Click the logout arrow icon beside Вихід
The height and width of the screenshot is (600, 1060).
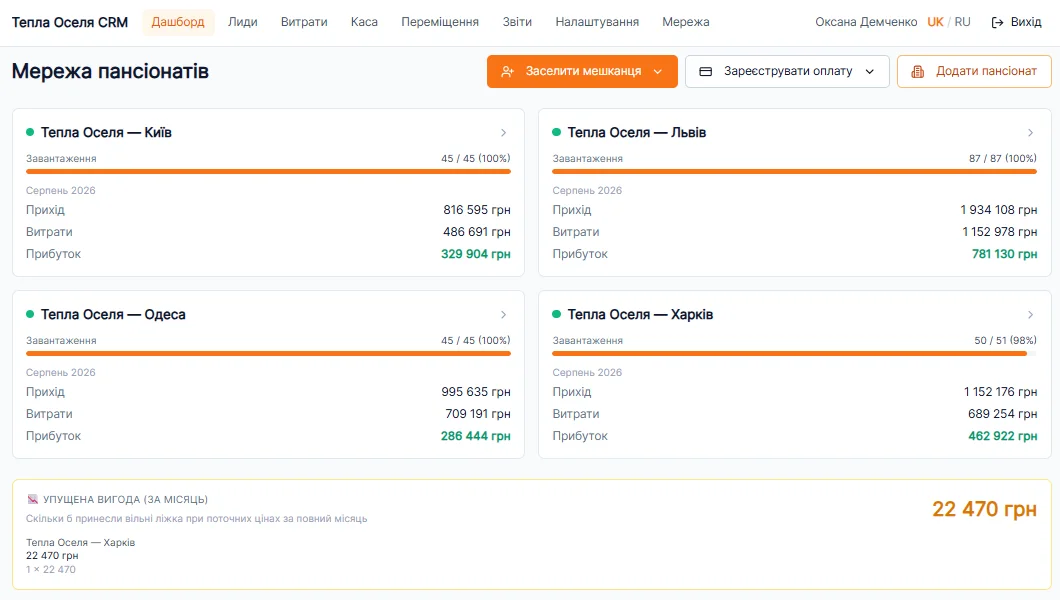coord(997,22)
